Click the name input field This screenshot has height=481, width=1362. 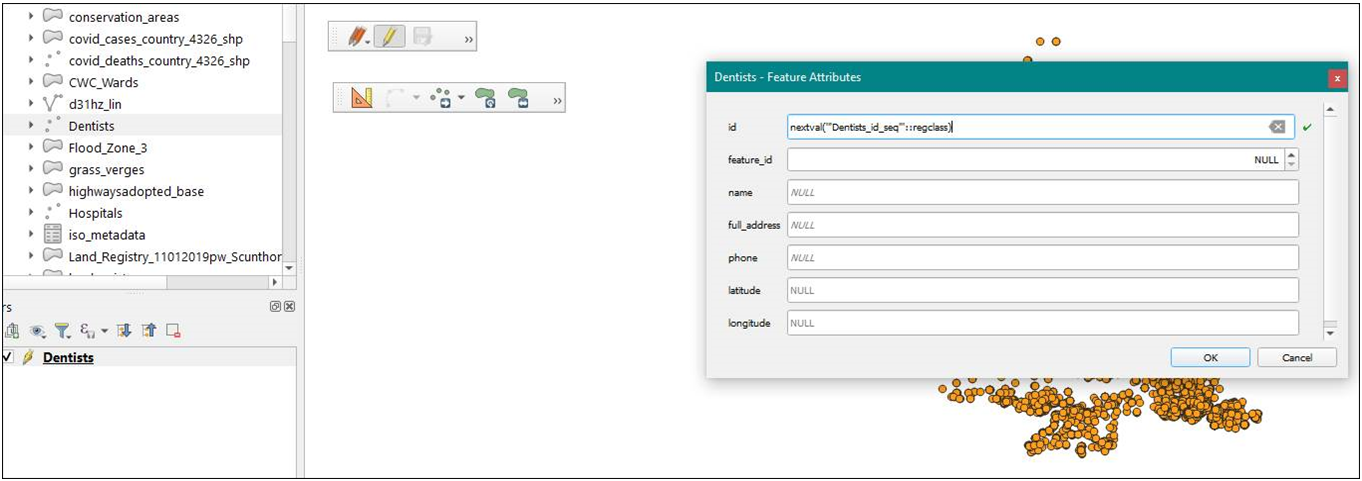(1043, 192)
